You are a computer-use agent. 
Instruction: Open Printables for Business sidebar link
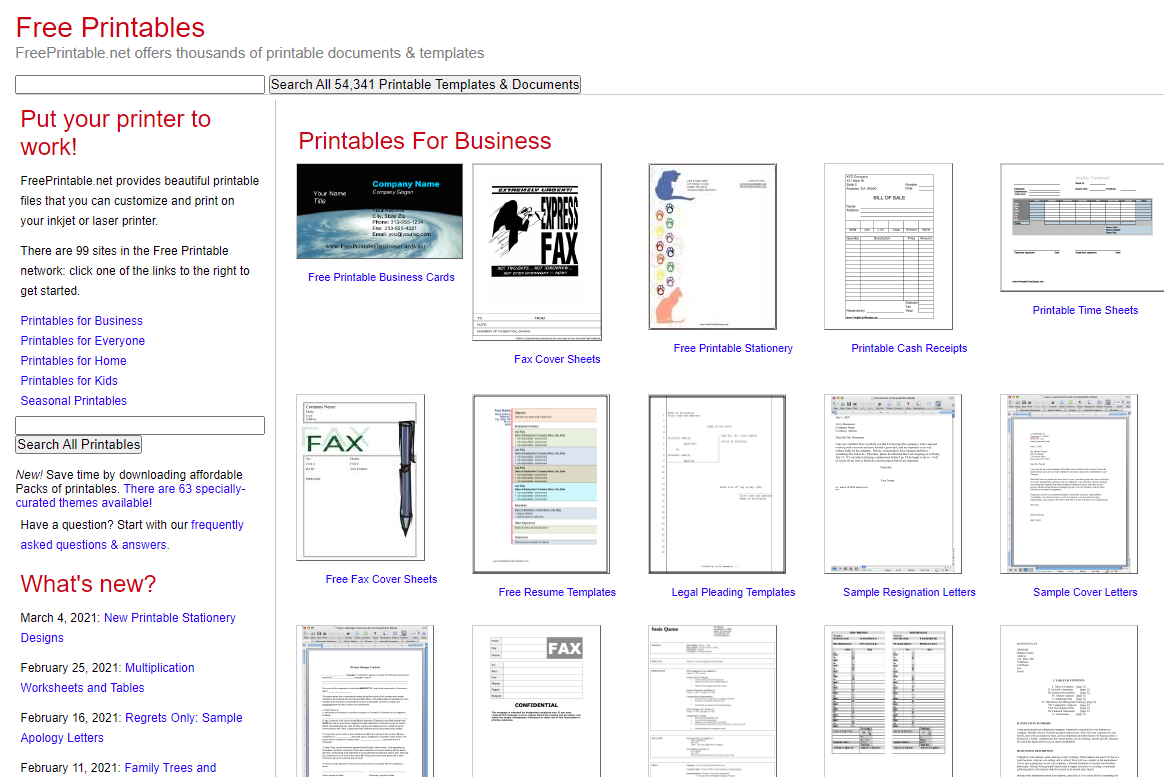(82, 321)
